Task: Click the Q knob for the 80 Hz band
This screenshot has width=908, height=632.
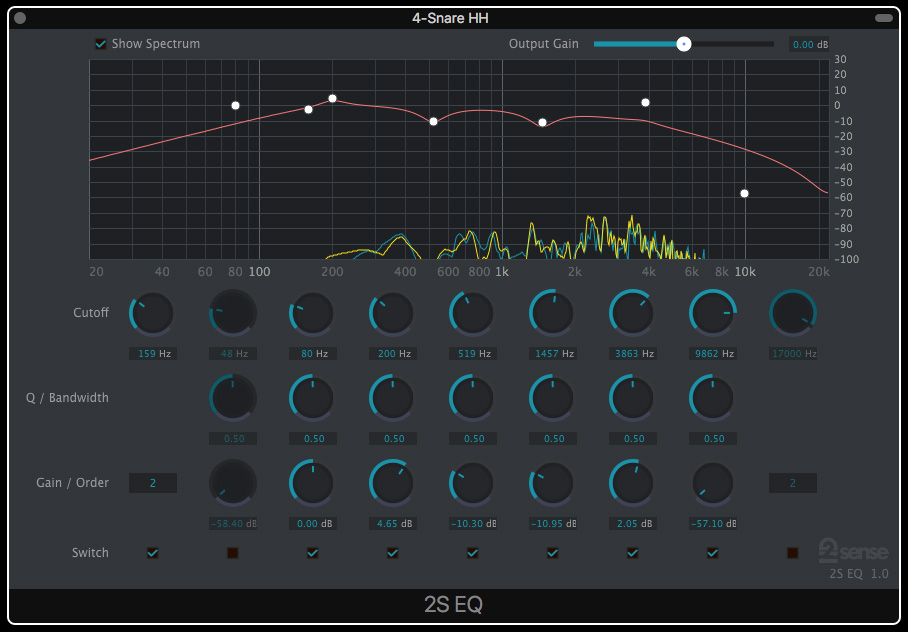Action: [x=312, y=398]
